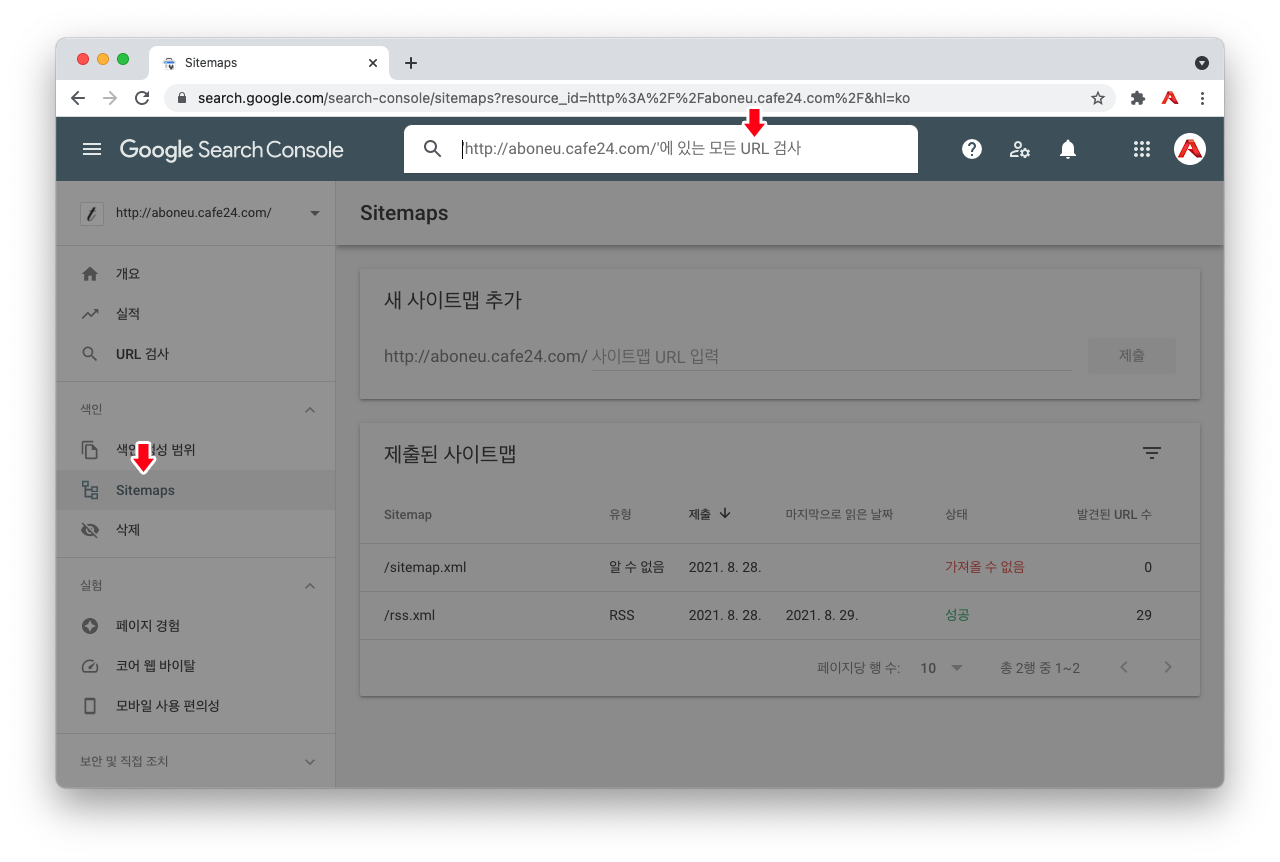Click 발견된 URL 수 column header
The image size is (1280, 862).
(x=1114, y=514)
